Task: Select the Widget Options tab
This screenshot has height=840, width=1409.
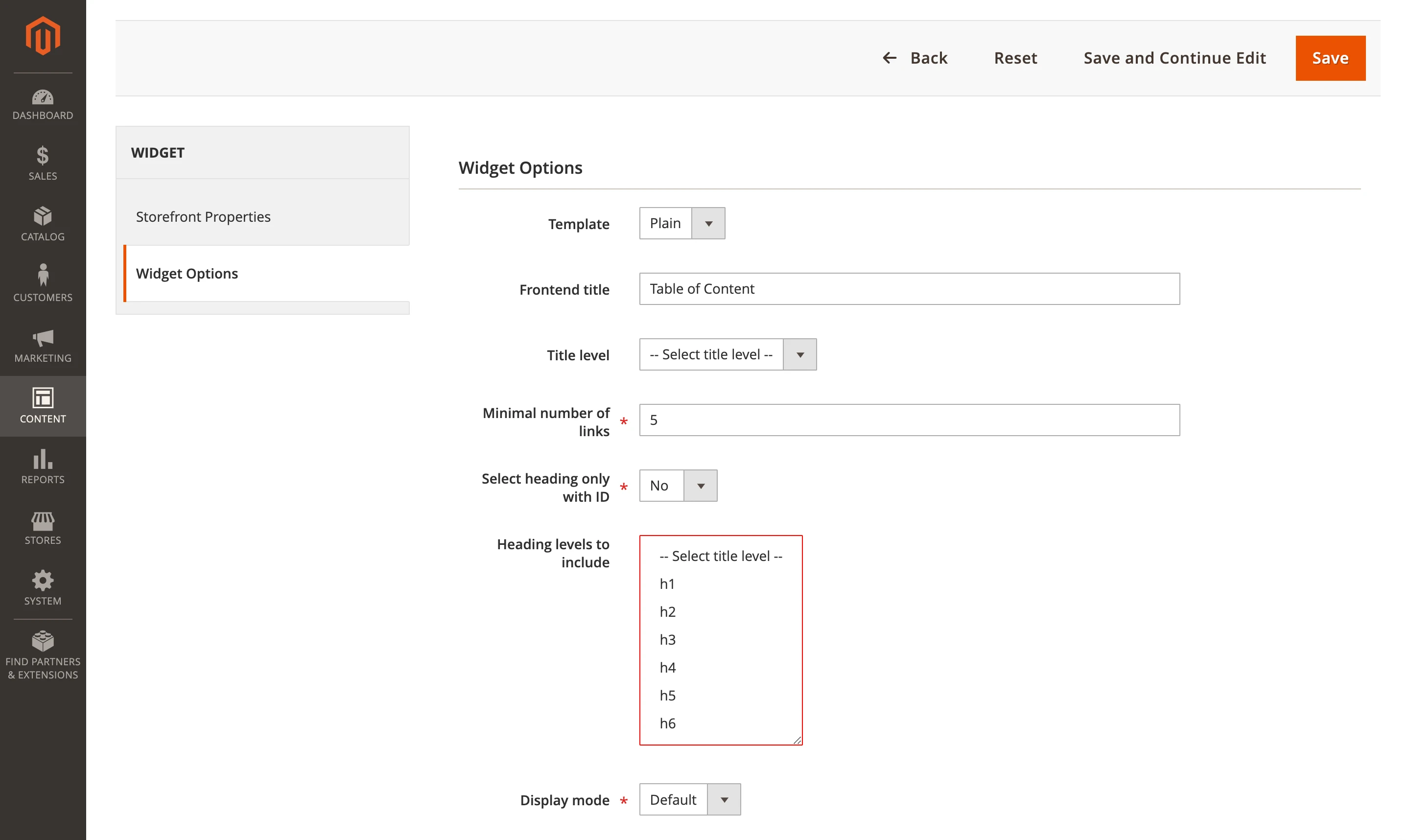Action: tap(187, 274)
